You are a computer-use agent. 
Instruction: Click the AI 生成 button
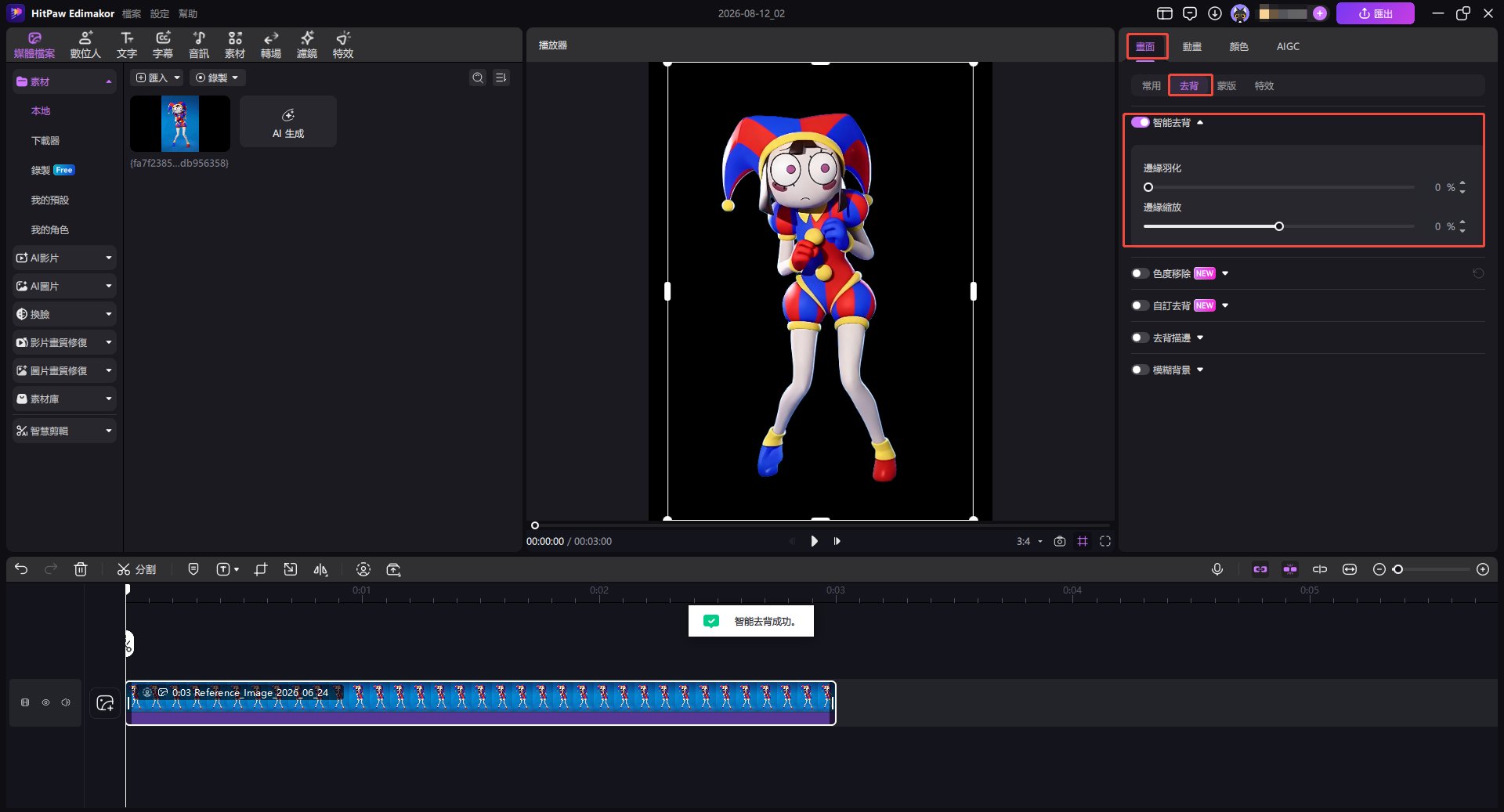click(288, 122)
